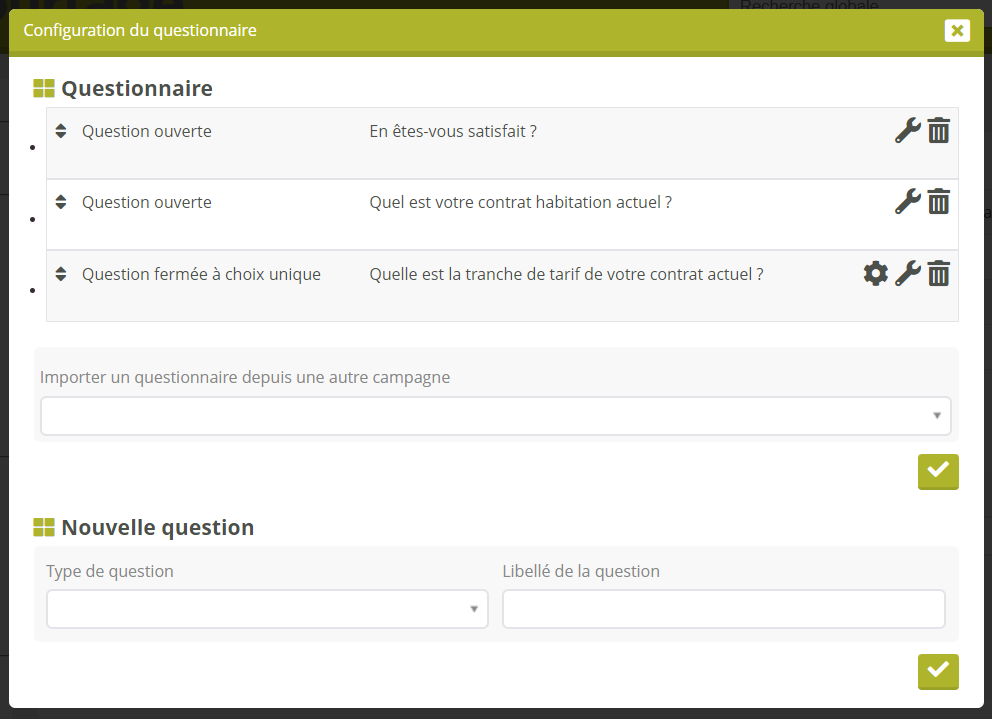Click the grid icon beside 'Nouvelle question' heading

(x=44, y=527)
